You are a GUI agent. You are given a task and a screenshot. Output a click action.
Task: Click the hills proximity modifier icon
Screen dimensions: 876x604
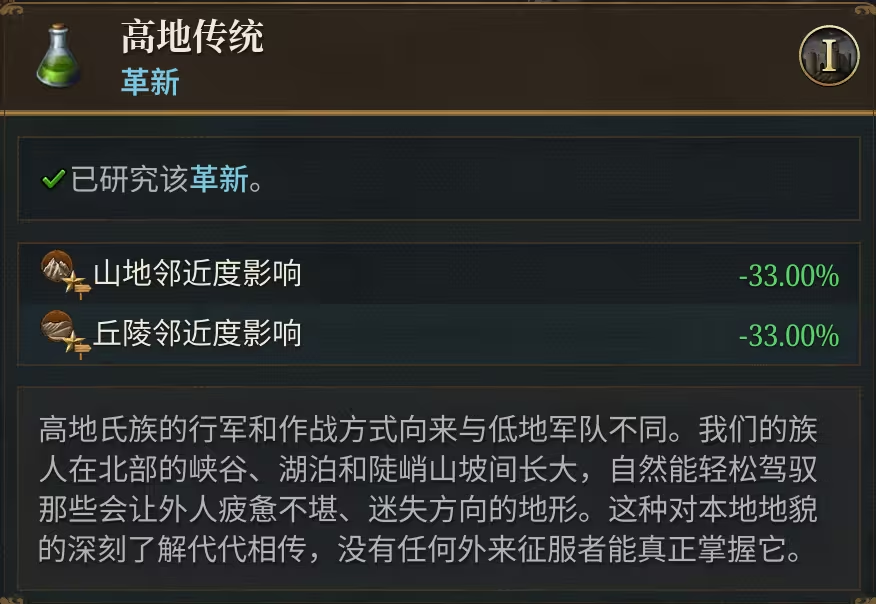click(x=63, y=333)
